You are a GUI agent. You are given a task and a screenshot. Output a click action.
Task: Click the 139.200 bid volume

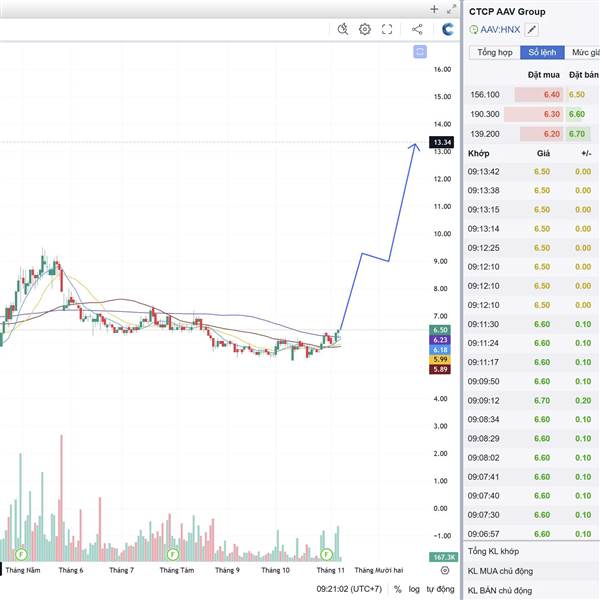pos(484,134)
